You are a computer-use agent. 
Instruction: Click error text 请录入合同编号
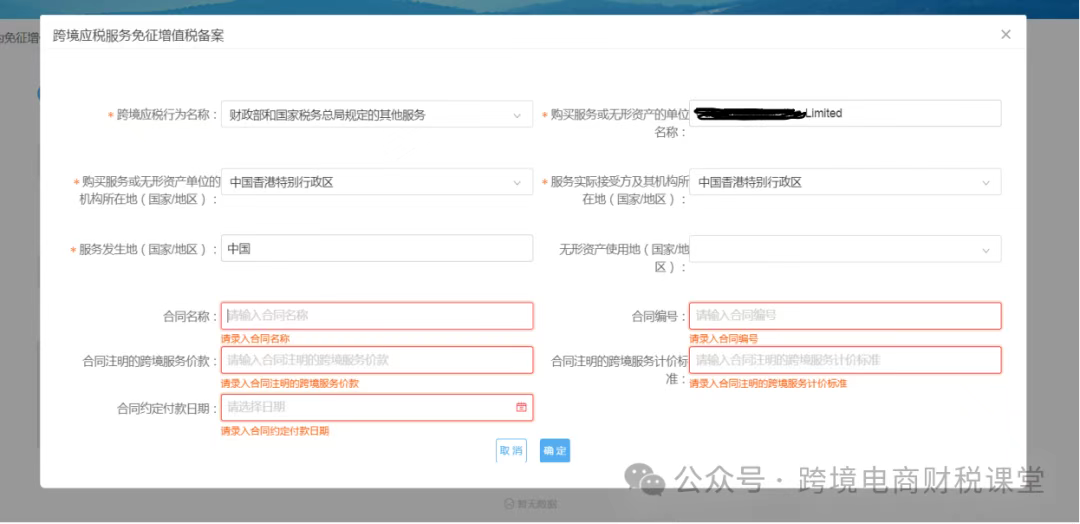point(723,339)
